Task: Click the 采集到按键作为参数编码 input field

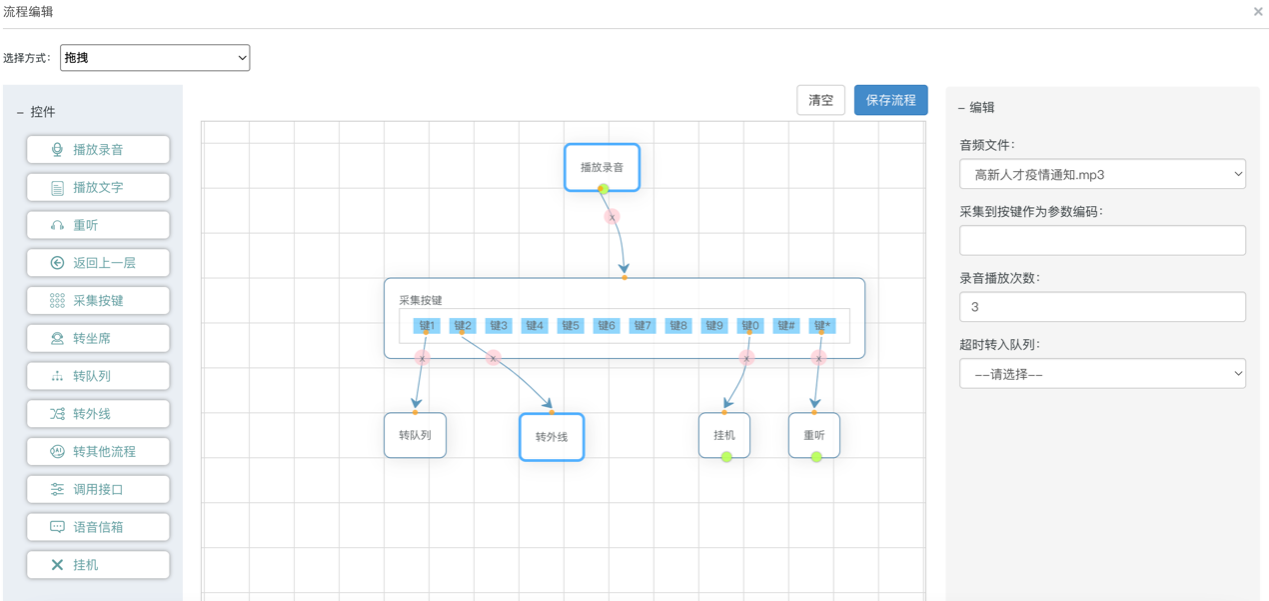Action: (1102, 240)
